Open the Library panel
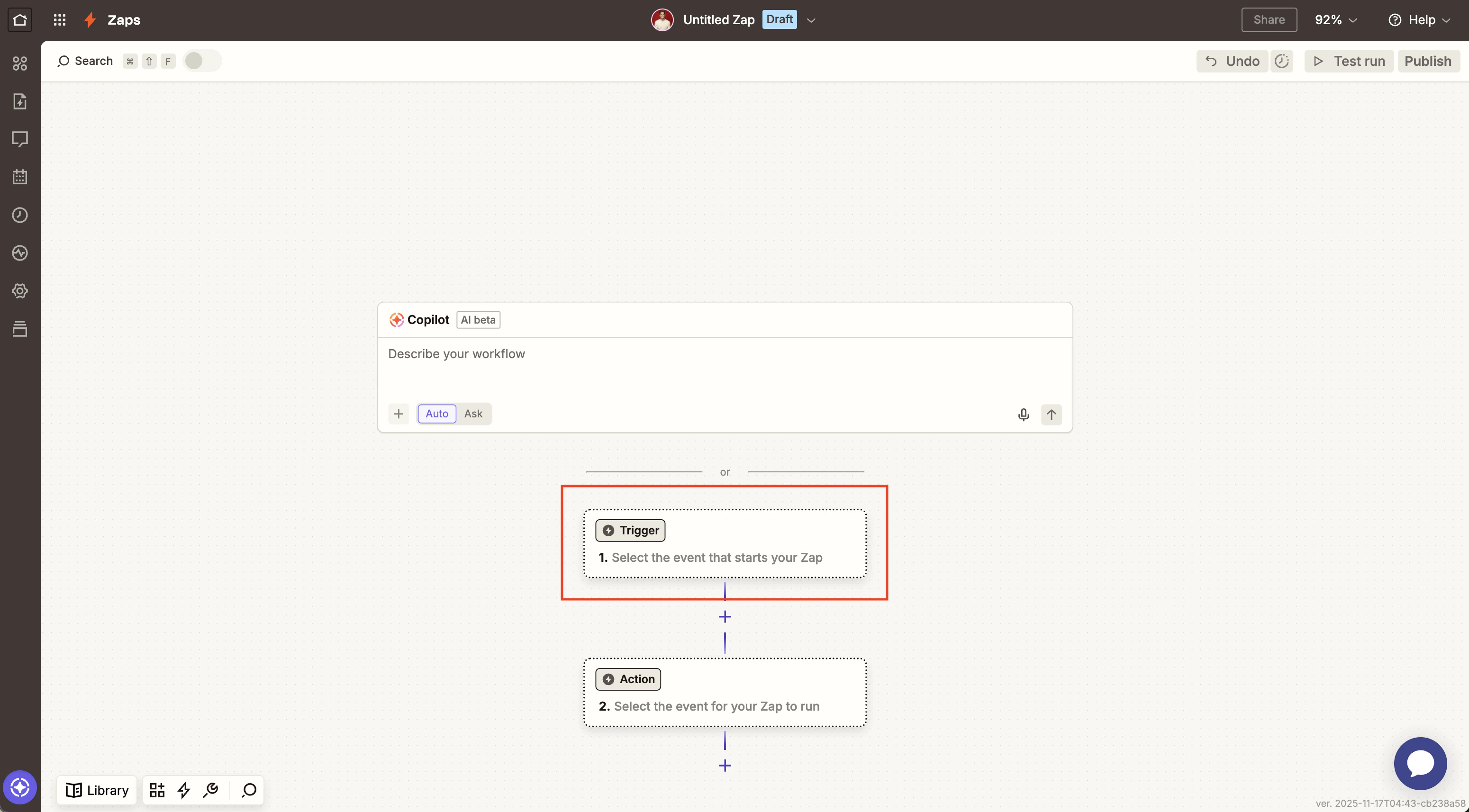 click(97, 790)
